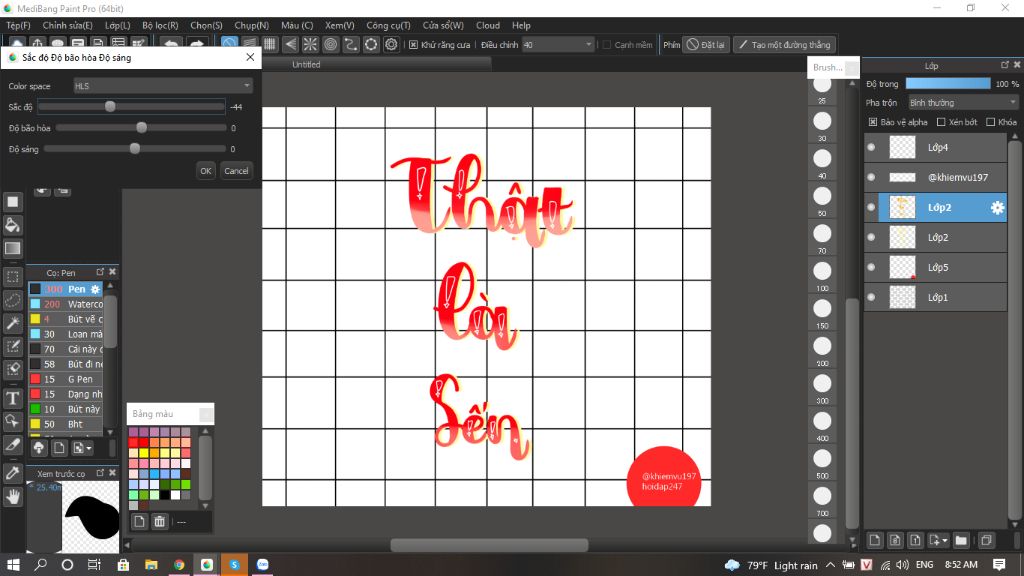Screen dimensions: 1024x576
Task: Delete color with the palette trash icon
Action: coord(159,521)
